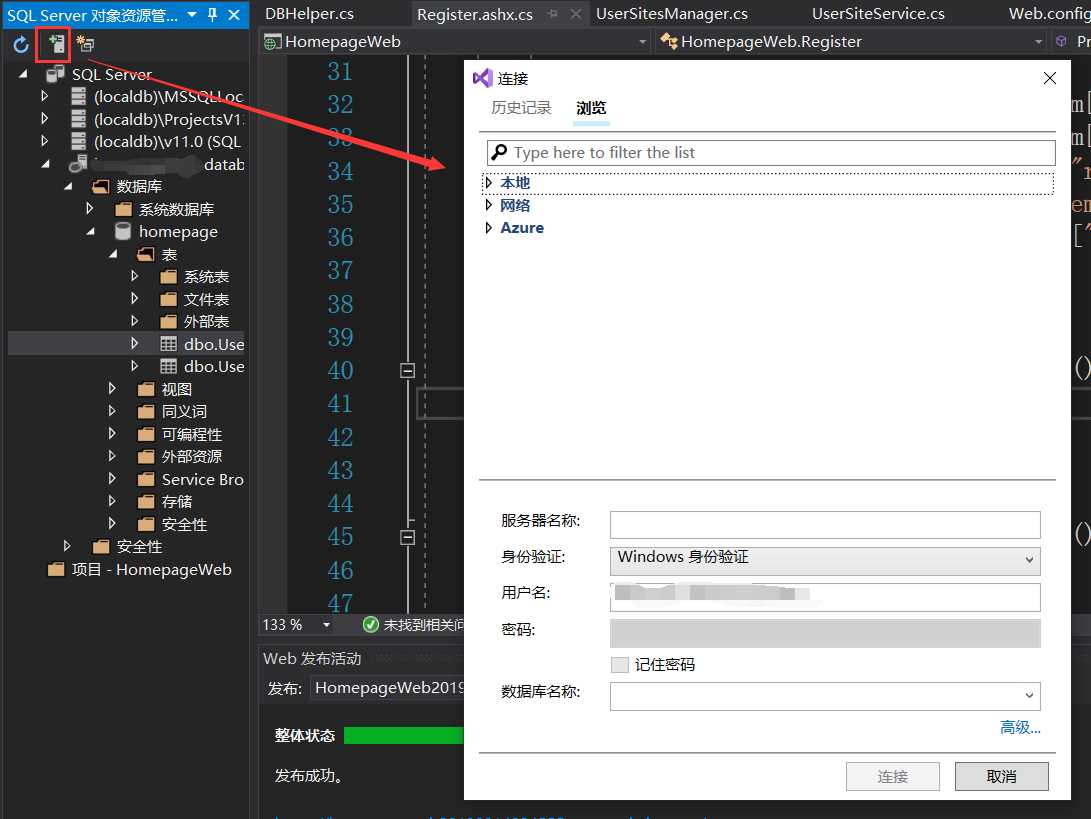
Task: Select the 同义词 folder
Action: point(184,411)
